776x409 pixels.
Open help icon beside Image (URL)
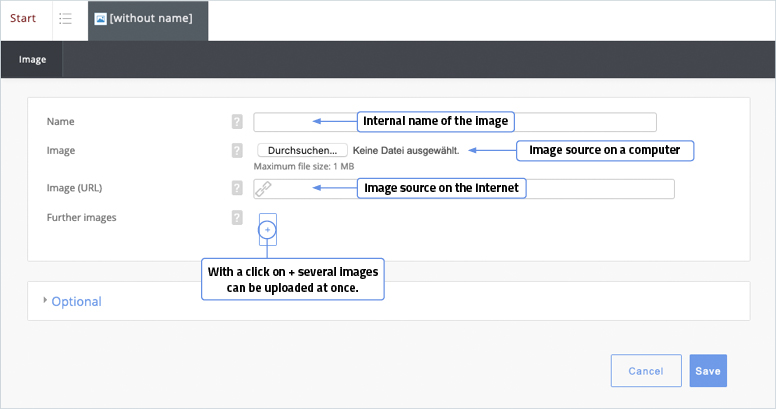pyautogui.click(x=237, y=188)
